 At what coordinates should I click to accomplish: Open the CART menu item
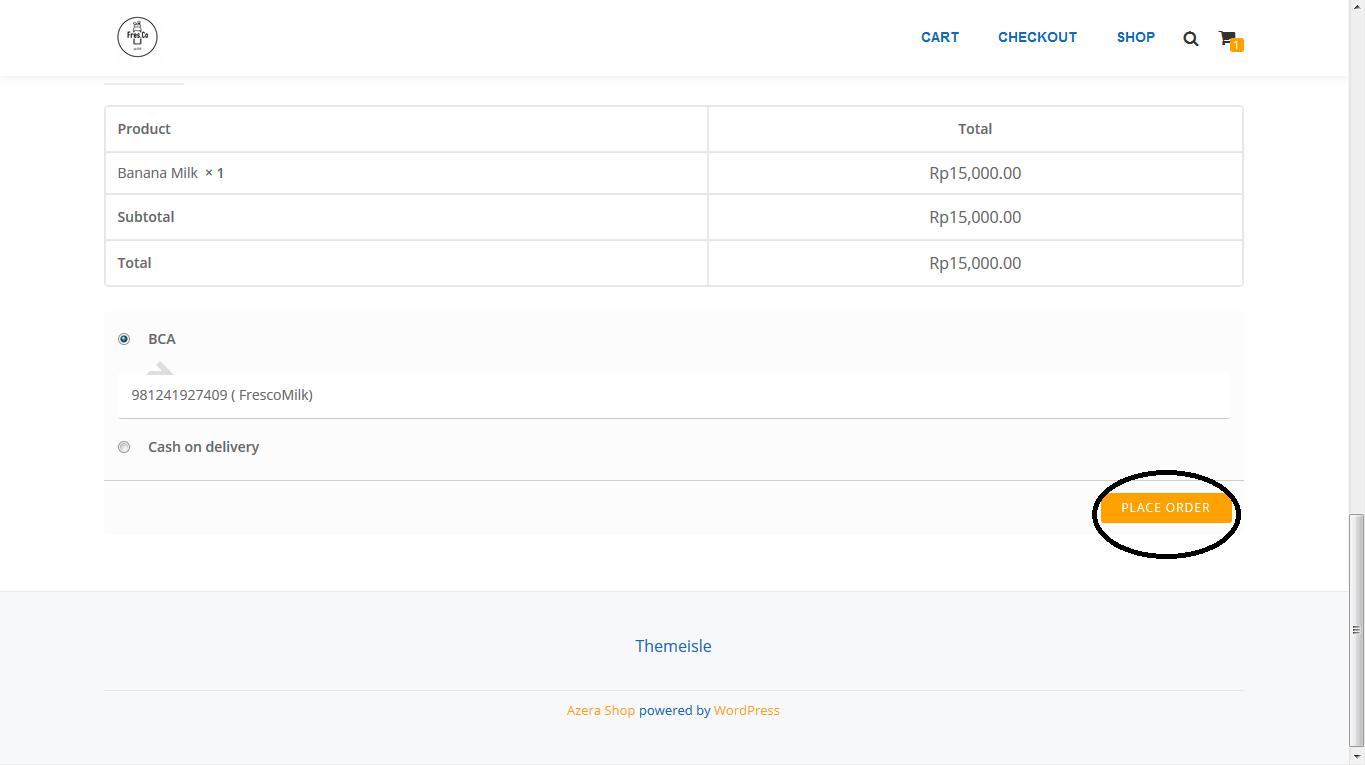[x=940, y=37]
